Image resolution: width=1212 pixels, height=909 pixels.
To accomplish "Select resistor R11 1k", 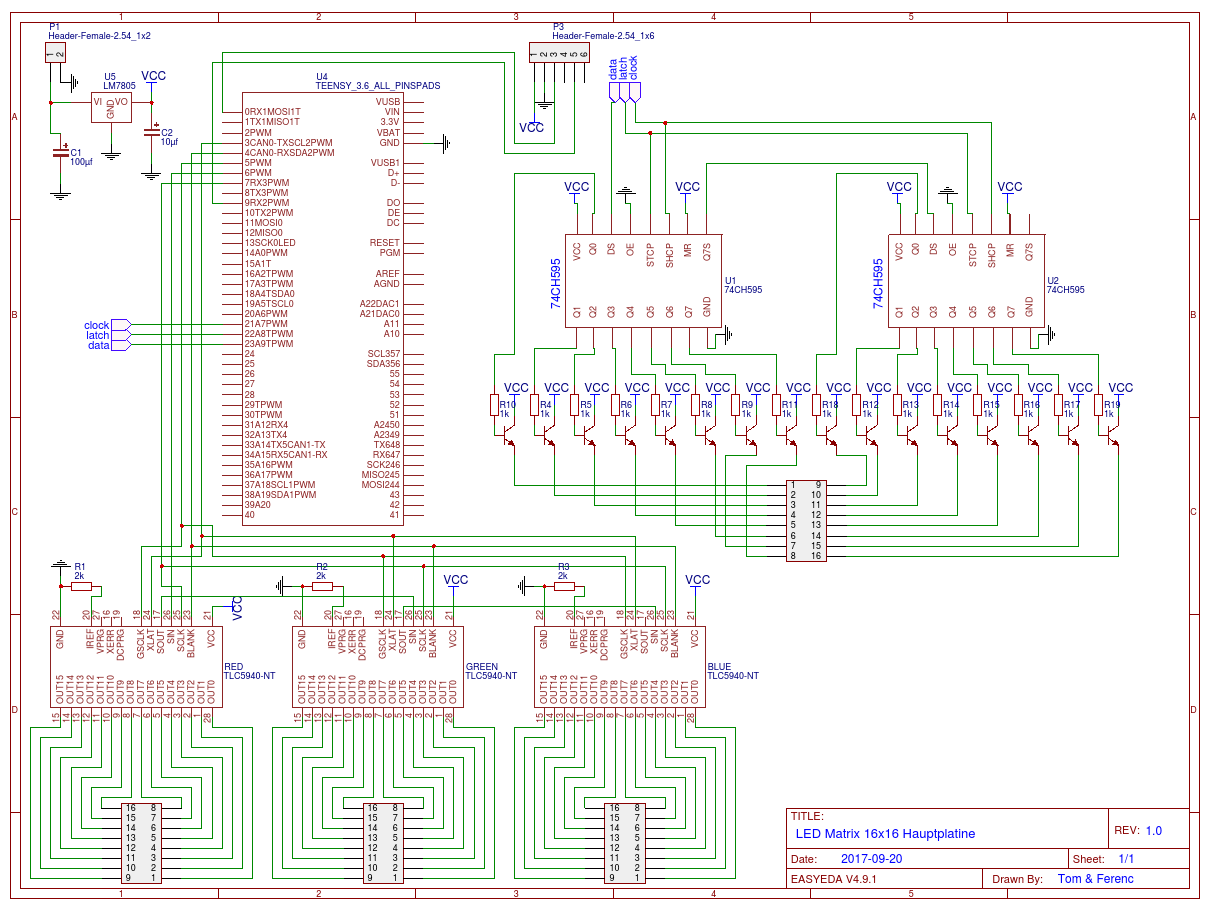I will coord(776,405).
